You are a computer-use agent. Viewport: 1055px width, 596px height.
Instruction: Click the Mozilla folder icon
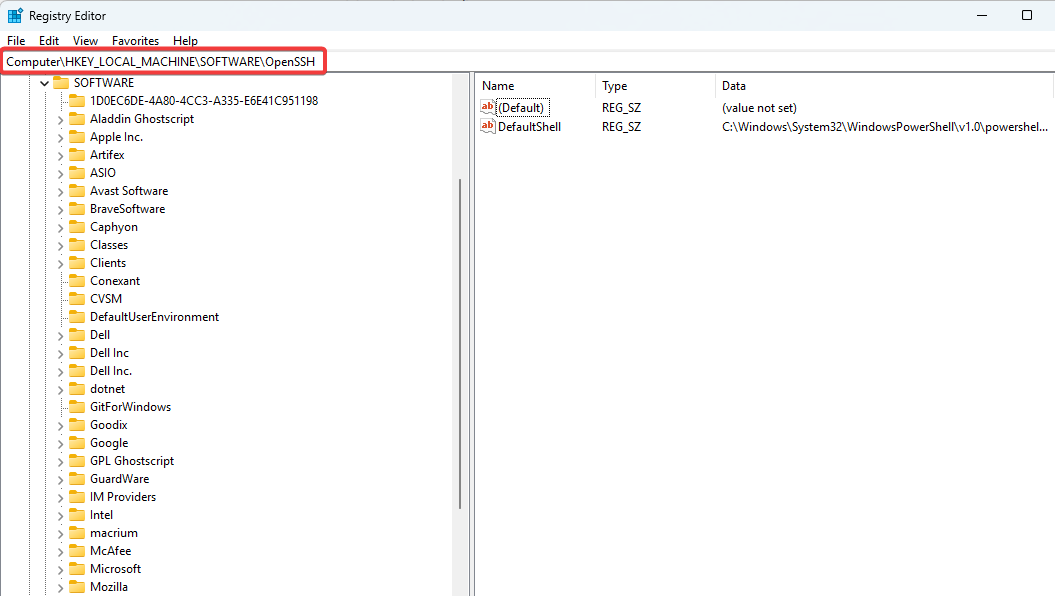[x=77, y=587]
